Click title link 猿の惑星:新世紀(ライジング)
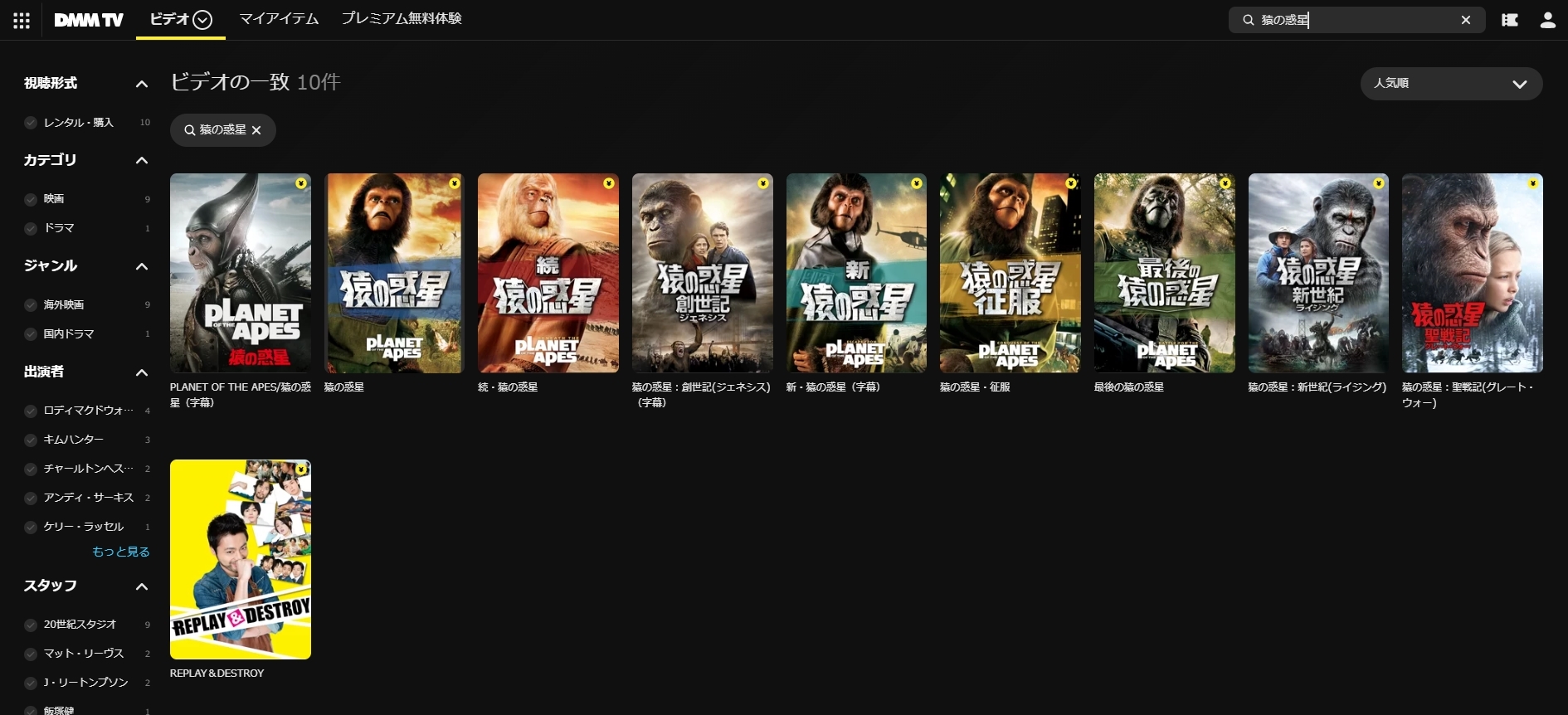Image resolution: width=1568 pixels, height=715 pixels. click(x=1317, y=387)
